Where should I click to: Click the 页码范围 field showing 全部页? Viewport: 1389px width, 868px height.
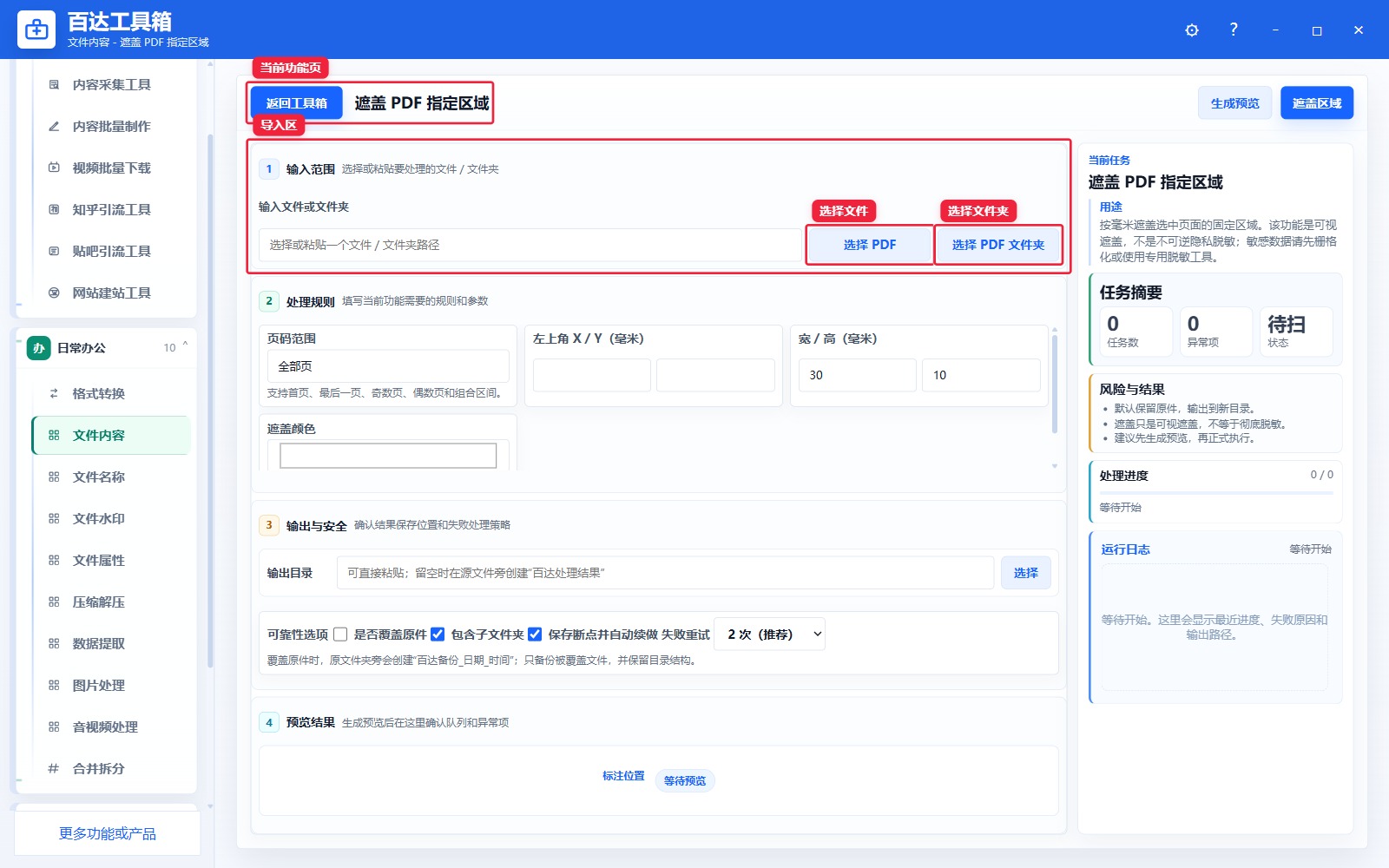point(388,366)
